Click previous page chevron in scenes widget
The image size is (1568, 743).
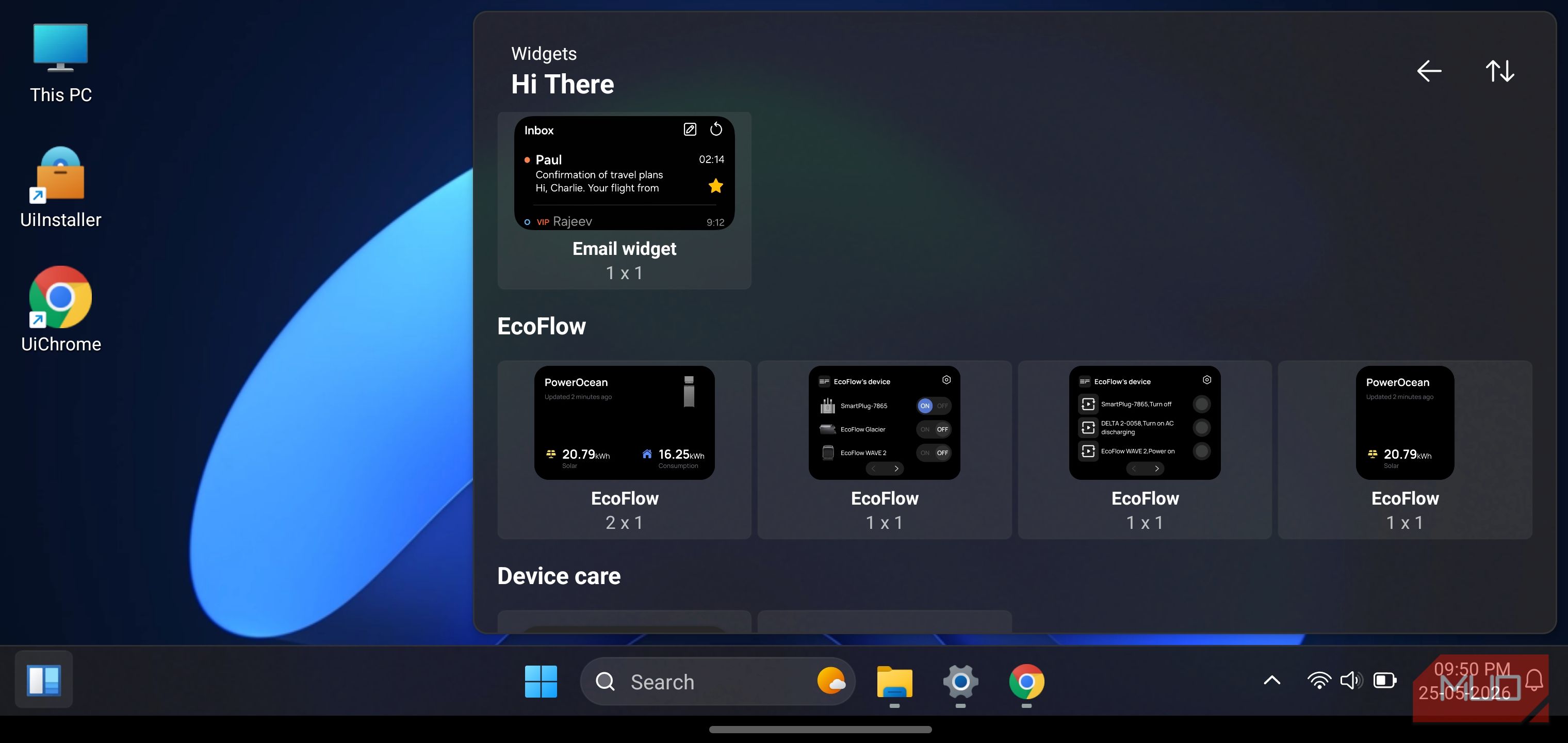(x=1134, y=469)
